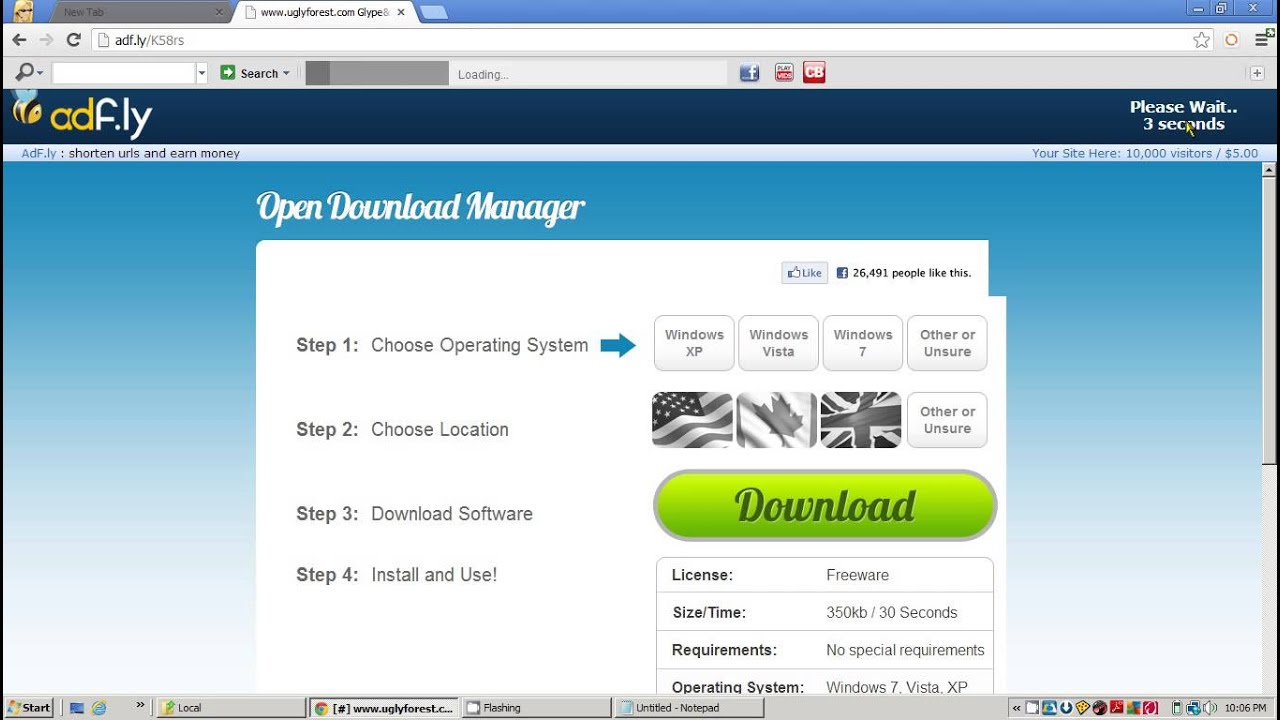Choose Other or Unsure location

(x=947, y=420)
